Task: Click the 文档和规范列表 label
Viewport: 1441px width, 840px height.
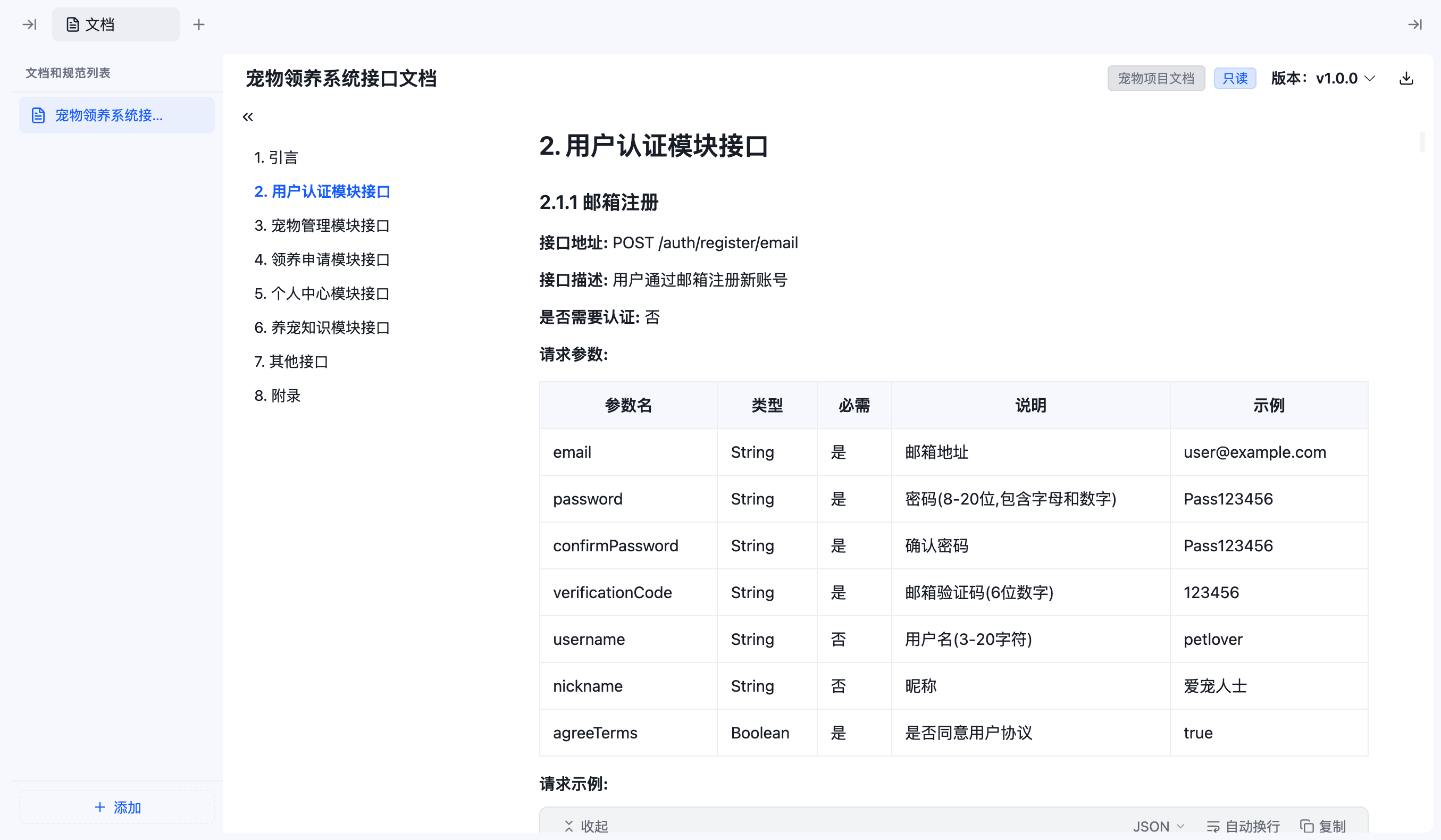Action: [x=68, y=73]
